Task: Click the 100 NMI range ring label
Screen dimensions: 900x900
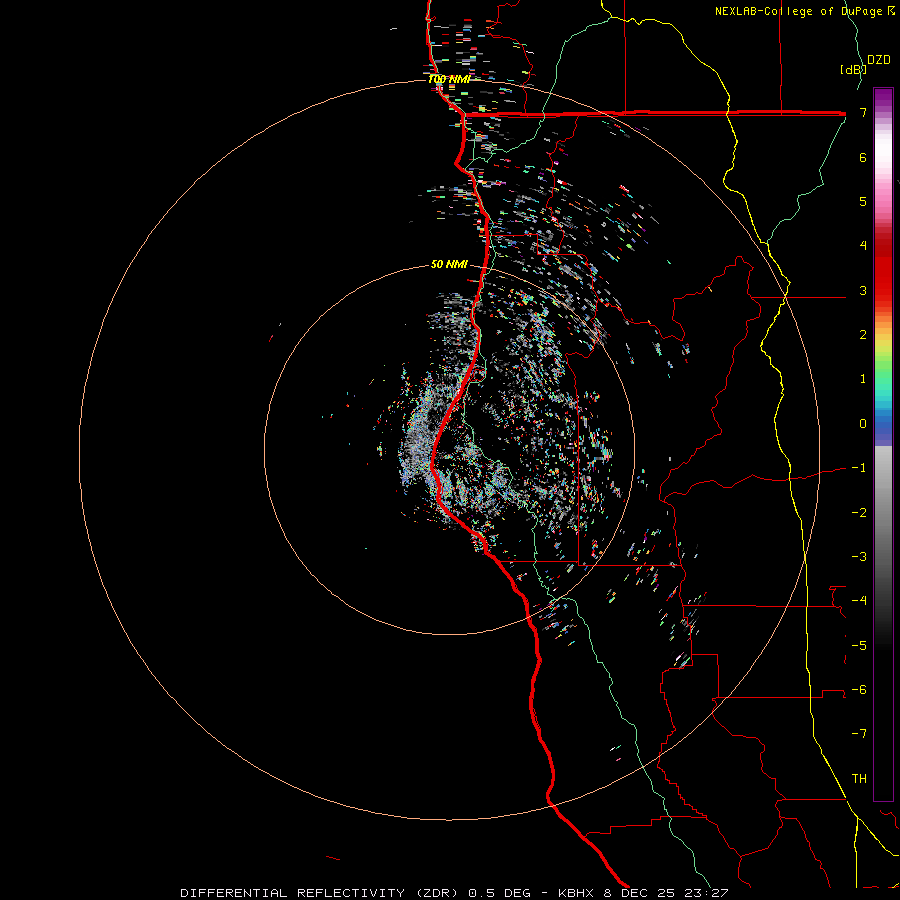Action: pyautogui.click(x=449, y=79)
